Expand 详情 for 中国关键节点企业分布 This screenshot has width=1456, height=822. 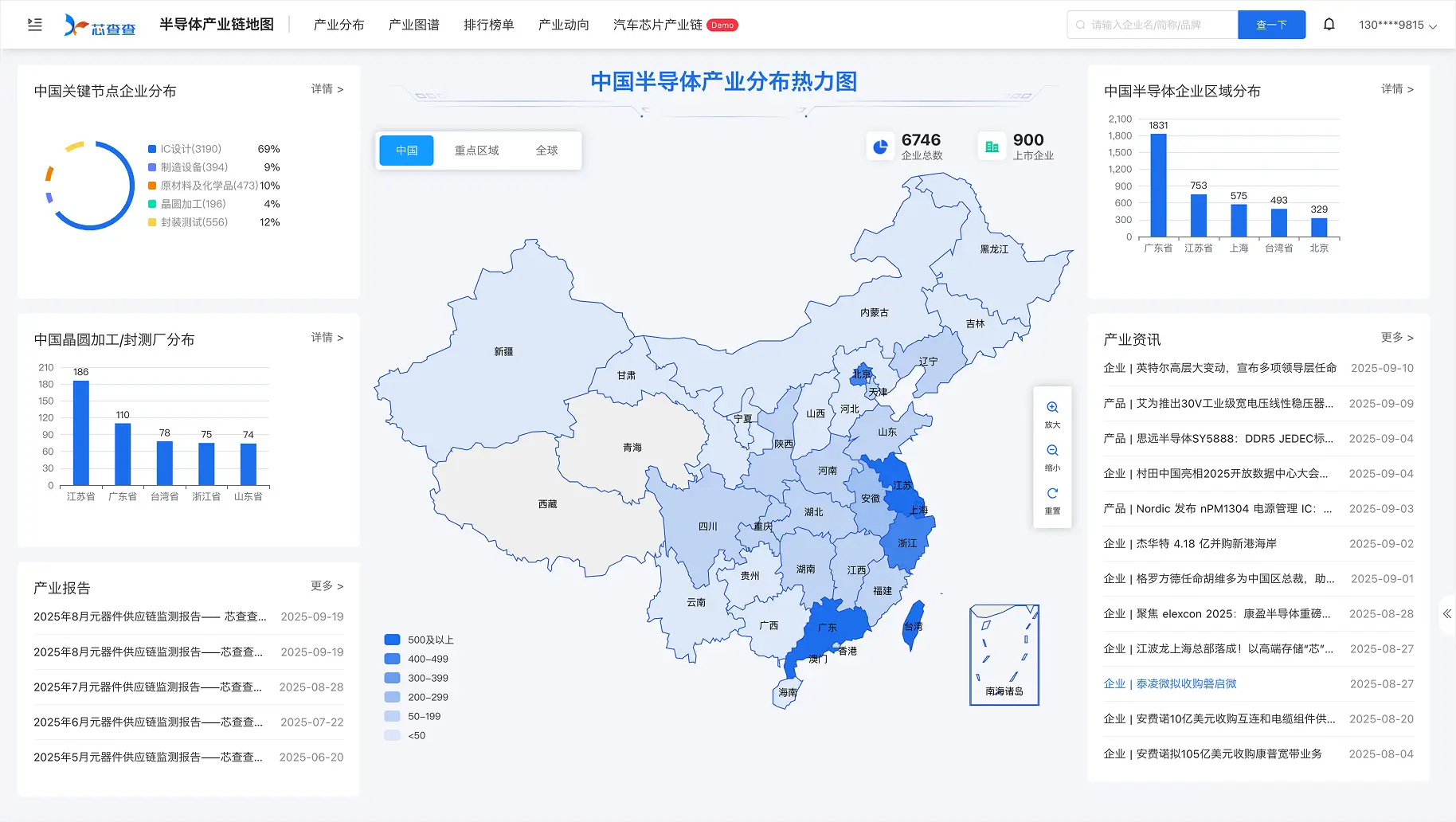click(x=327, y=89)
